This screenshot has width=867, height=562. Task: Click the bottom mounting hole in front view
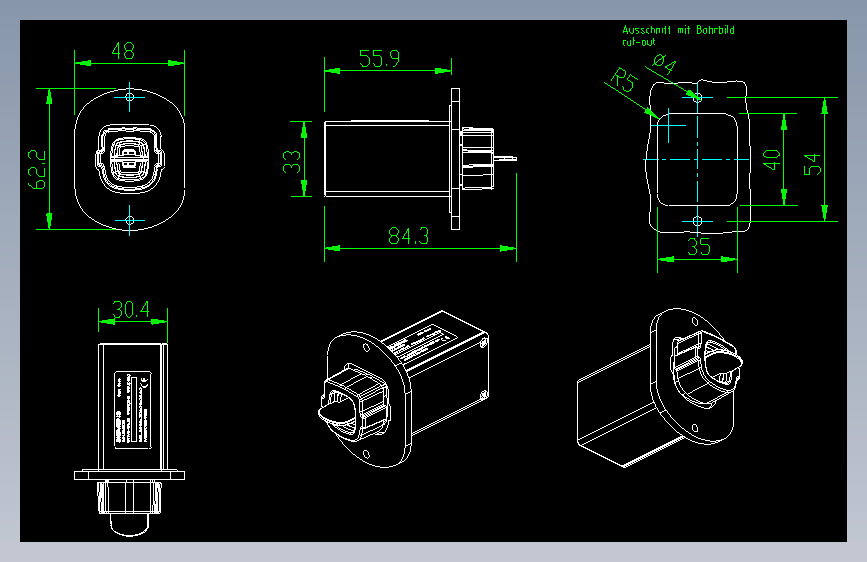click(x=129, y=220)
